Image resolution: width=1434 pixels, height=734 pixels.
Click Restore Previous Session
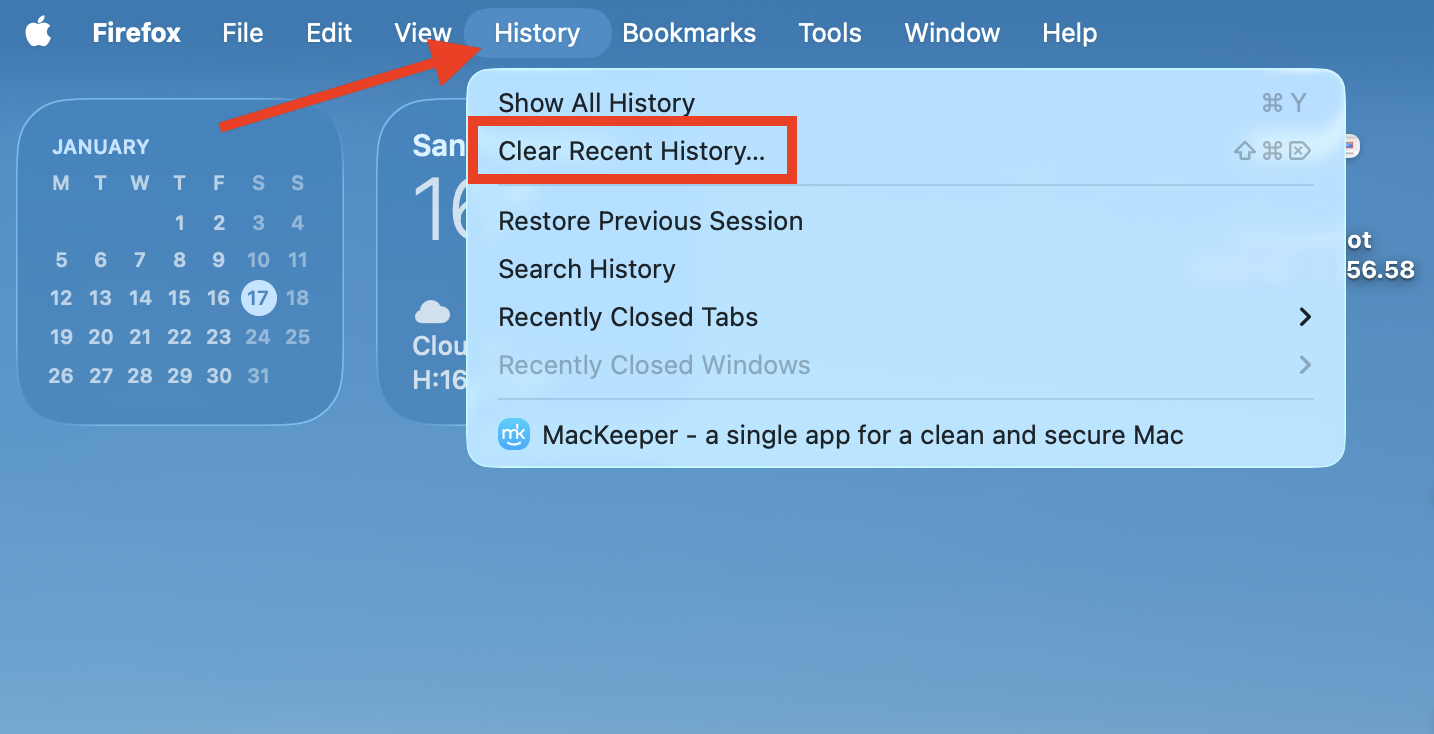(650, 220)
